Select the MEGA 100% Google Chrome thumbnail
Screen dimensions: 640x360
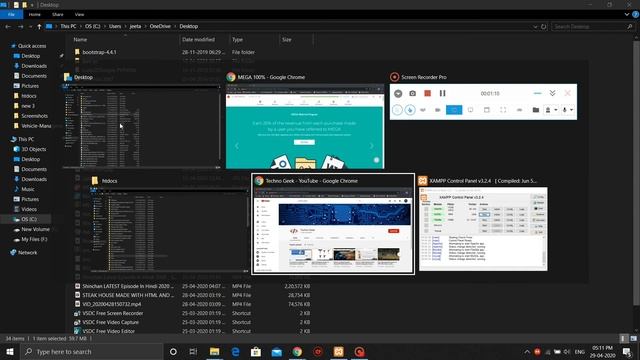coord(305,127)
